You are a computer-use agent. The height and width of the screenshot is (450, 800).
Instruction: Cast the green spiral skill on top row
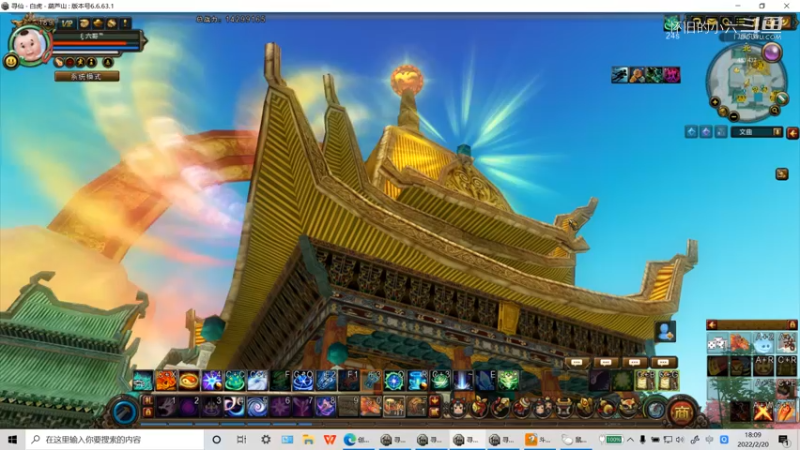[440, 381]
